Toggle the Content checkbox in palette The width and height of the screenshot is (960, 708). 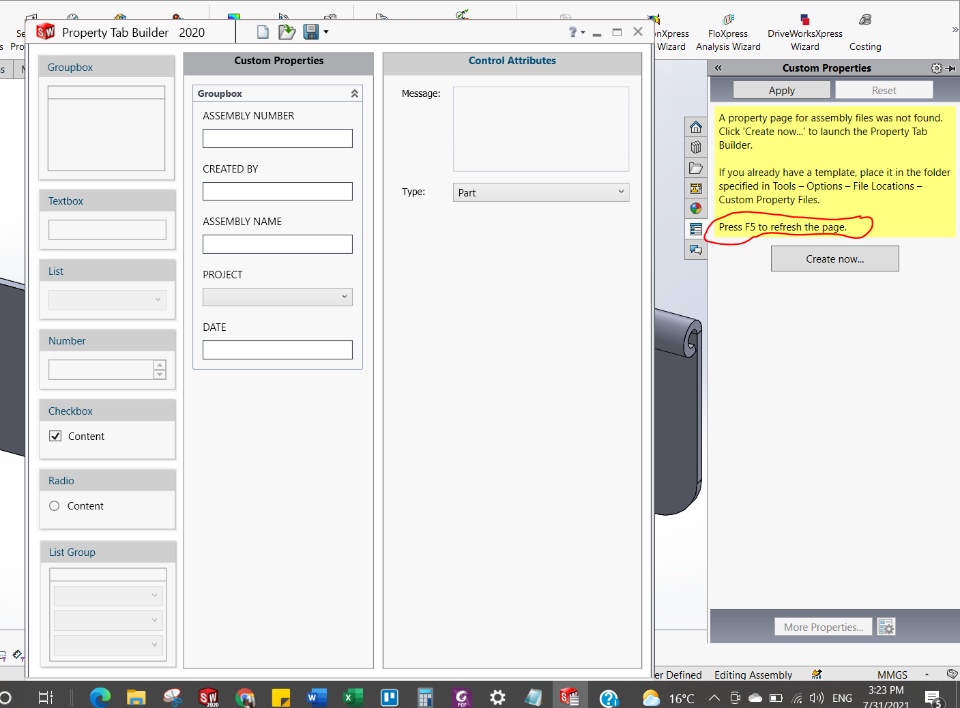point(55,436)
